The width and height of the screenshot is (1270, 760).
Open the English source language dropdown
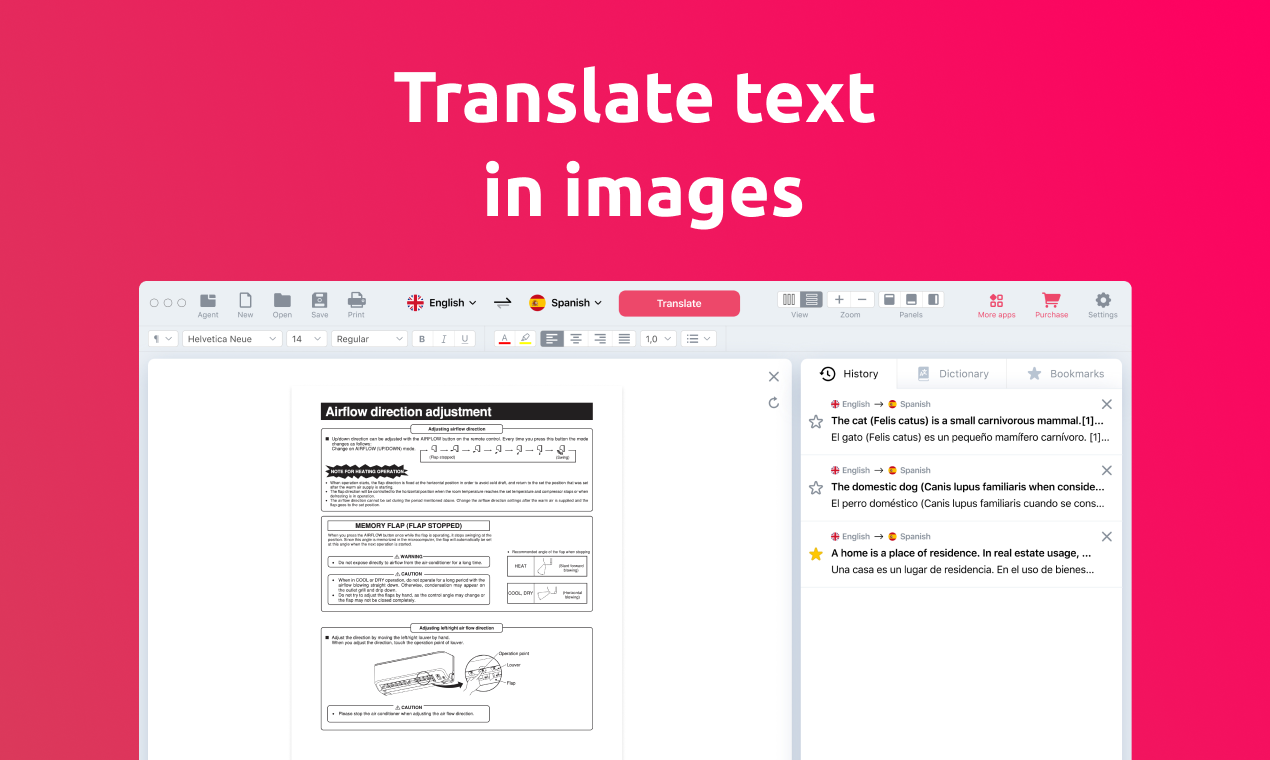click(x=441, y=302)
